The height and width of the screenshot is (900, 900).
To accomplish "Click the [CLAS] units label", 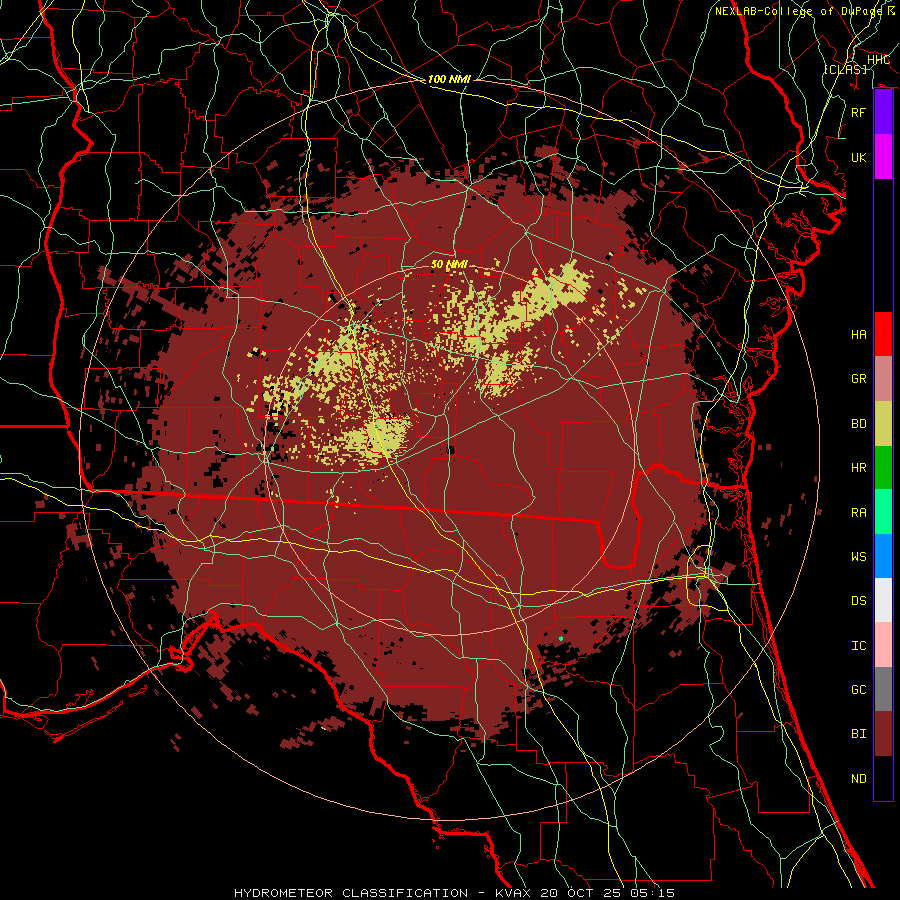I will click(x=845, y=69).
